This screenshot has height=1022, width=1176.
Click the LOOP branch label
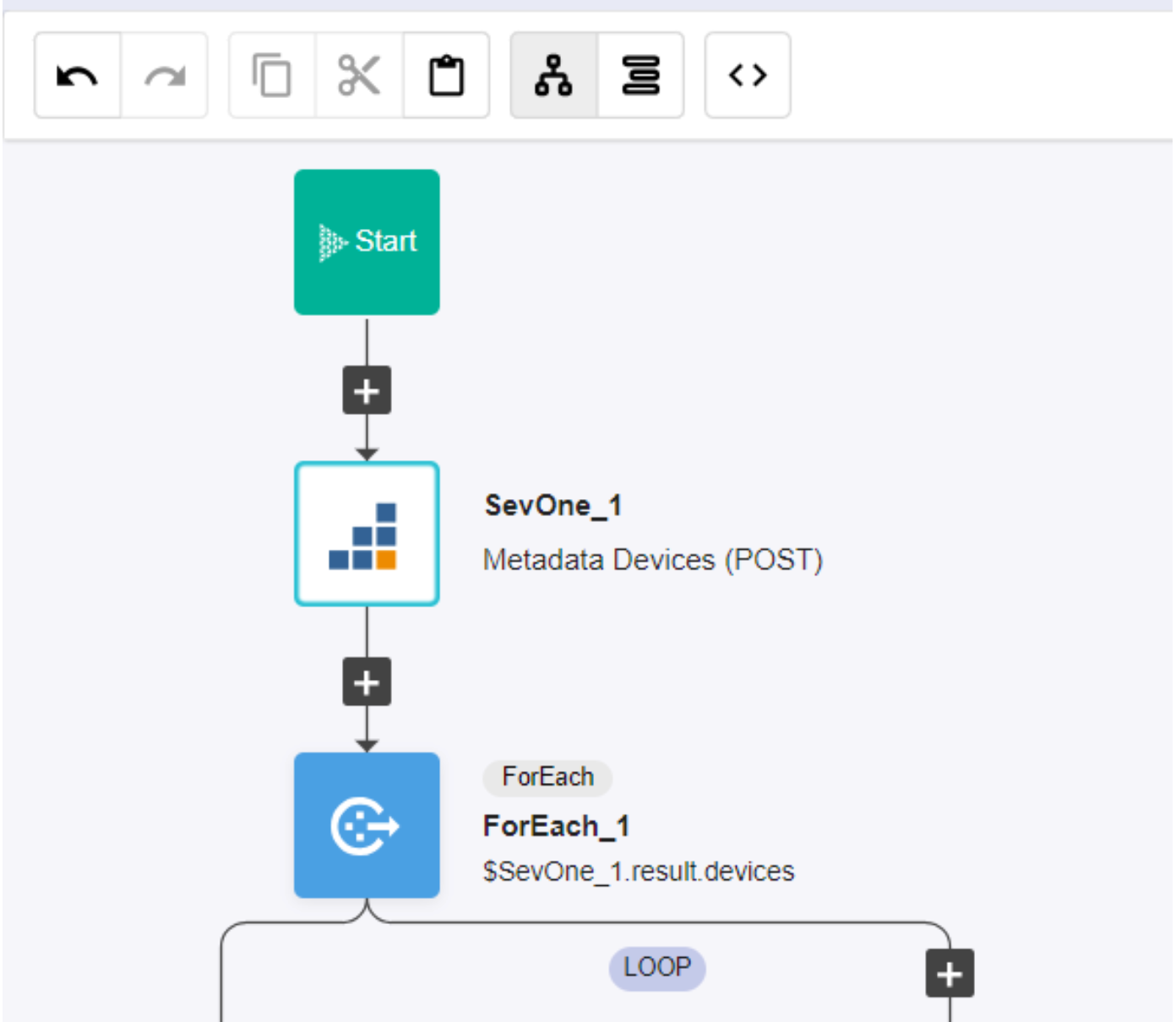(657, 967)
